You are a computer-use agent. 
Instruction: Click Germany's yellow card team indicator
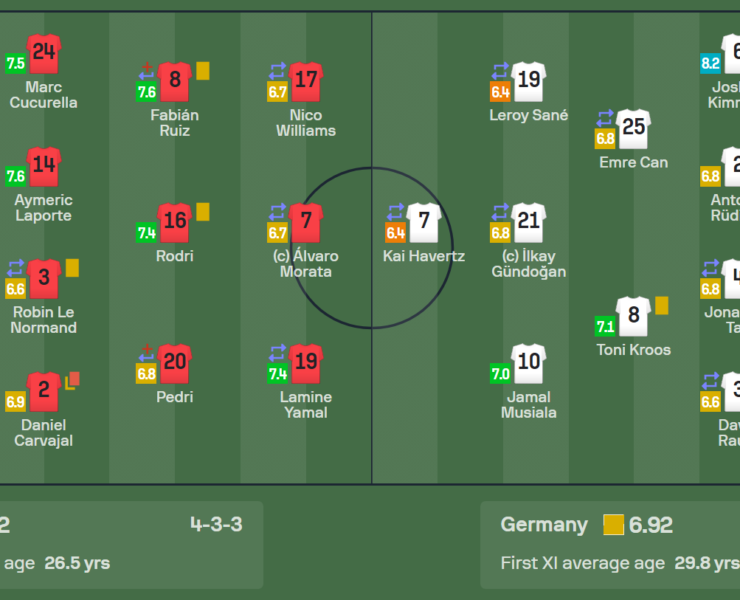pyautogui.click(x=613, y=525)
